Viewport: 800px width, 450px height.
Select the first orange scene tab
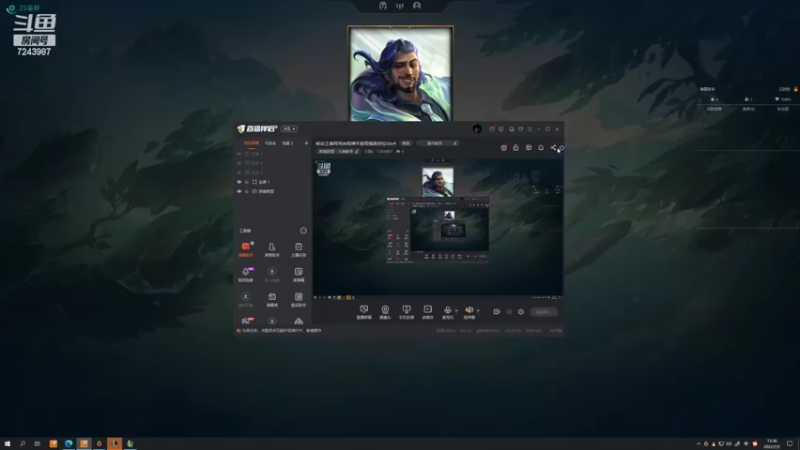[251, 143]
